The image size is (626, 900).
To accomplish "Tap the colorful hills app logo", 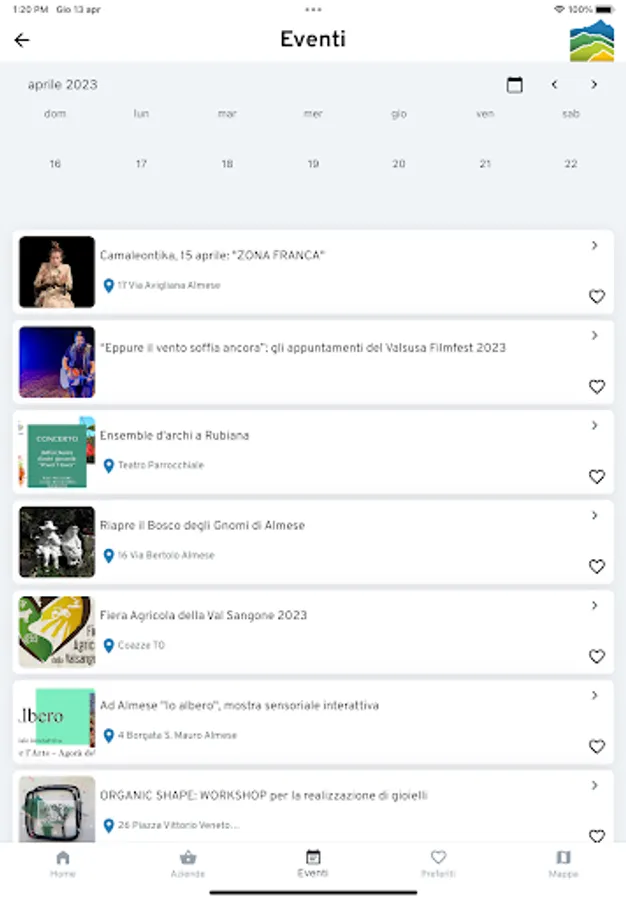I will (x=592, y=41).
